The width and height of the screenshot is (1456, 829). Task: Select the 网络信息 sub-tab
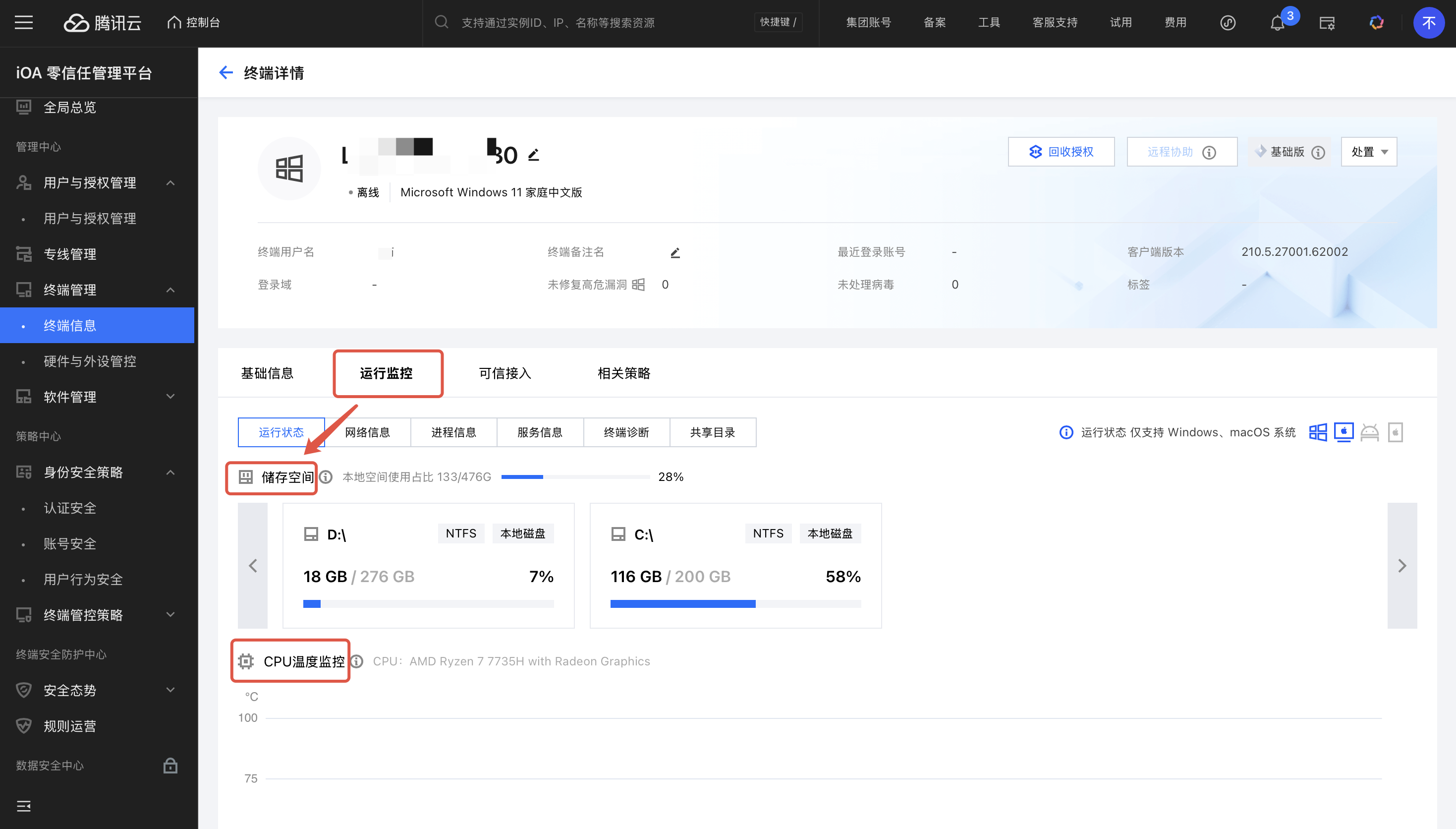368,433
